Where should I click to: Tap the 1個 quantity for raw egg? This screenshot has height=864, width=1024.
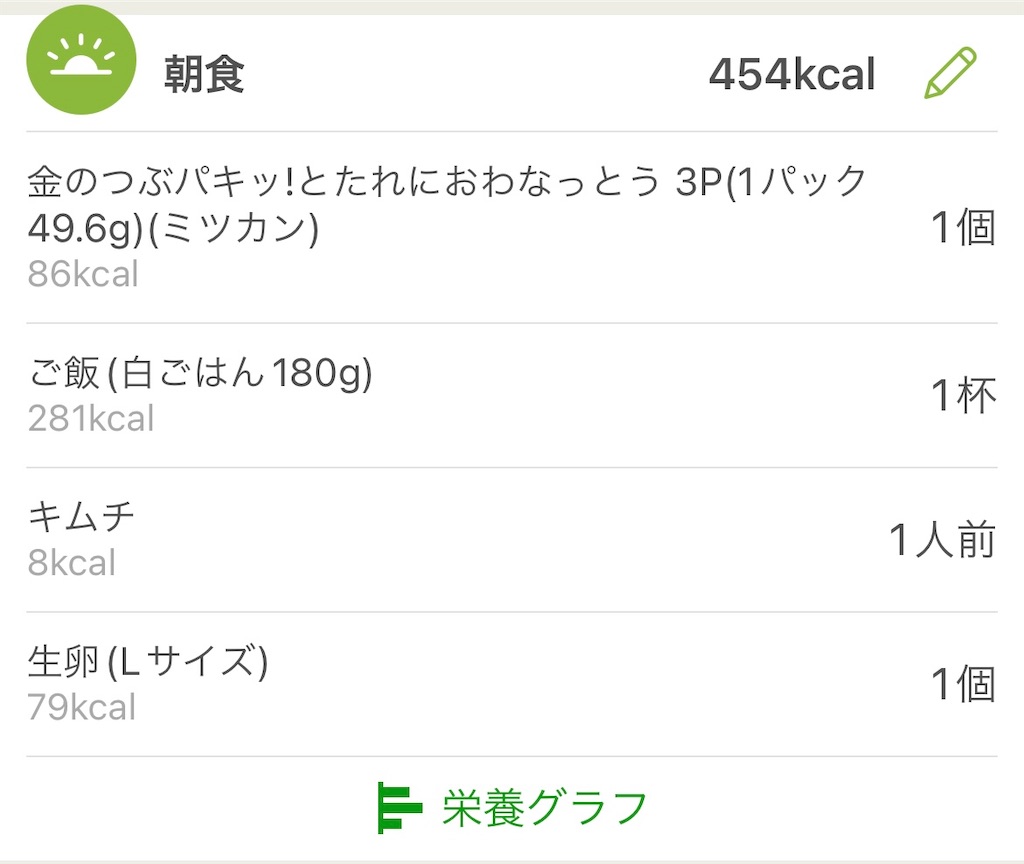pyautogui.click(x=964, y=684)
